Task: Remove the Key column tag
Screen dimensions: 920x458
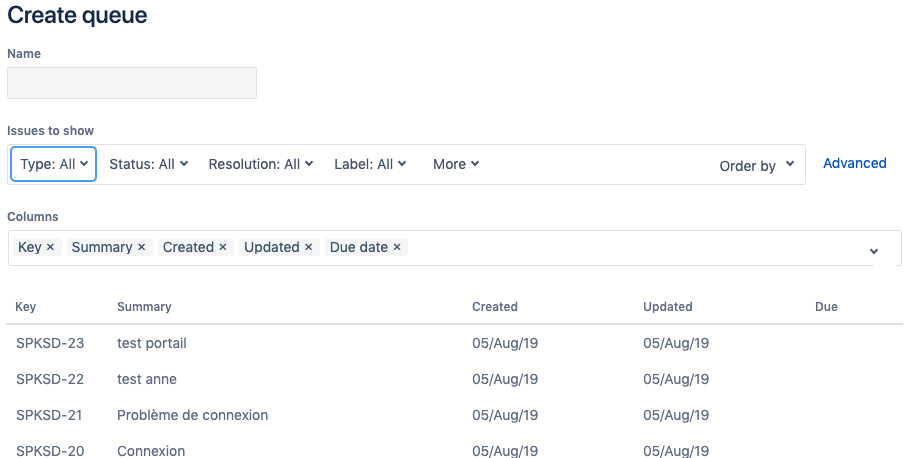Action: 50,247
